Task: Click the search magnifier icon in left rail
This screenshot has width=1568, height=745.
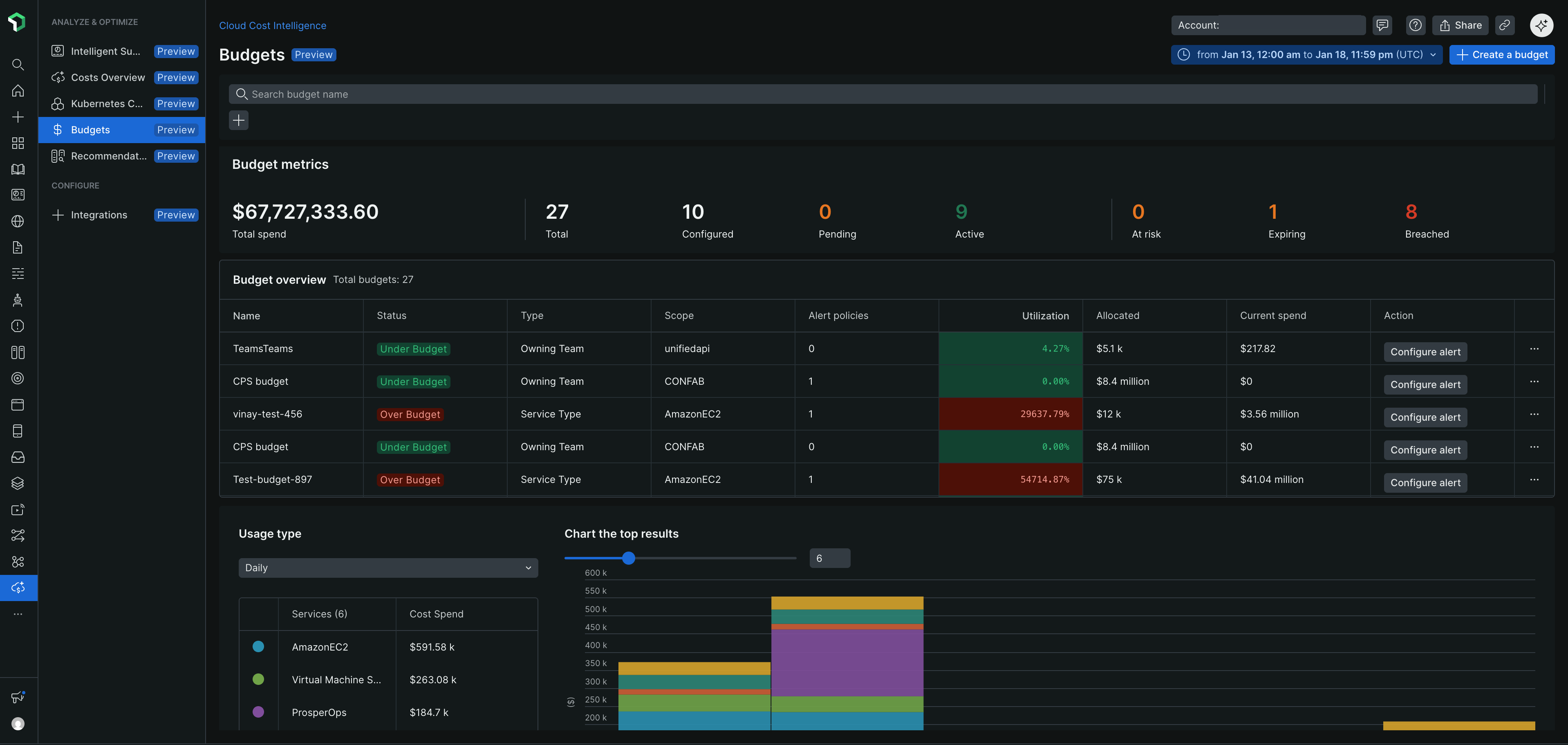Action: coord(18,65)
